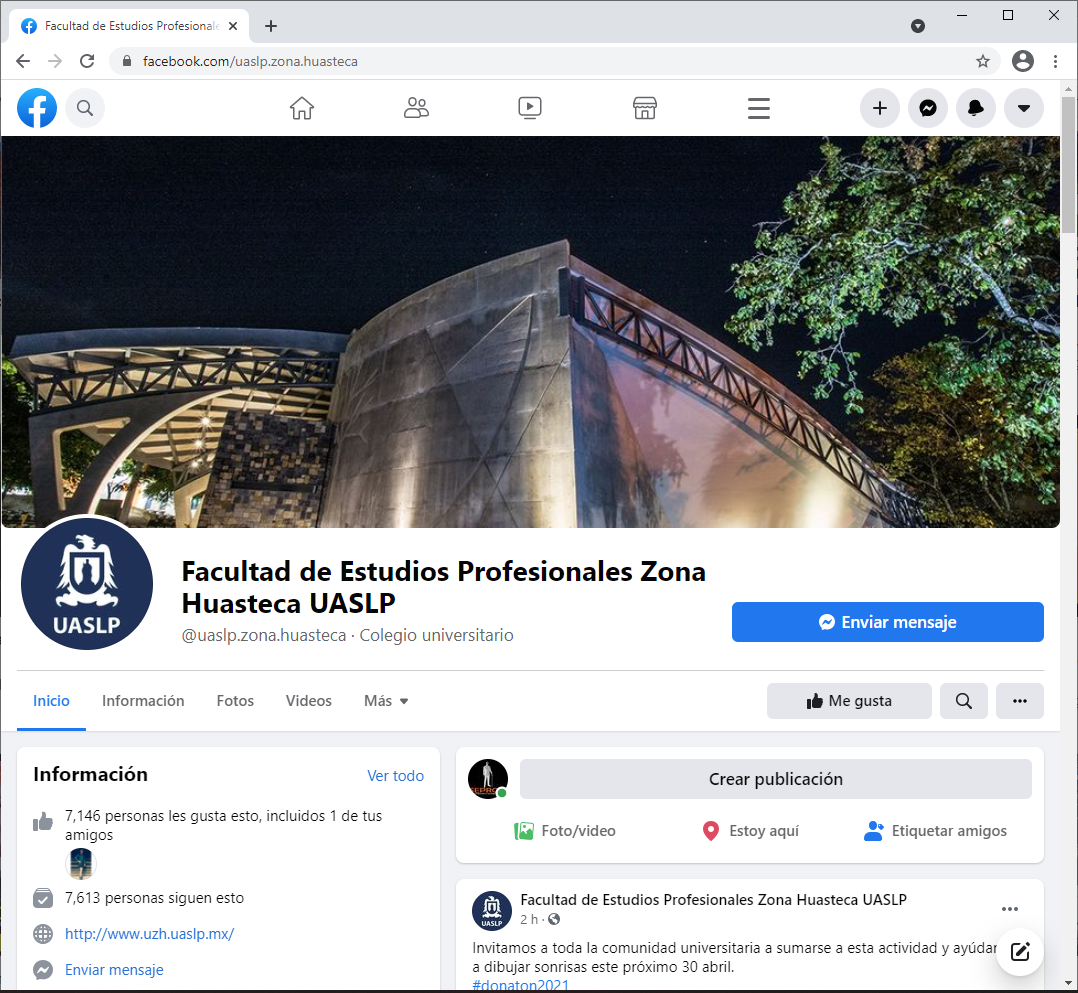The width and height of the screenshot is (1078, 993).
Task: Close the Facultad de Estudios Profesionales tab
Action: 233,26
